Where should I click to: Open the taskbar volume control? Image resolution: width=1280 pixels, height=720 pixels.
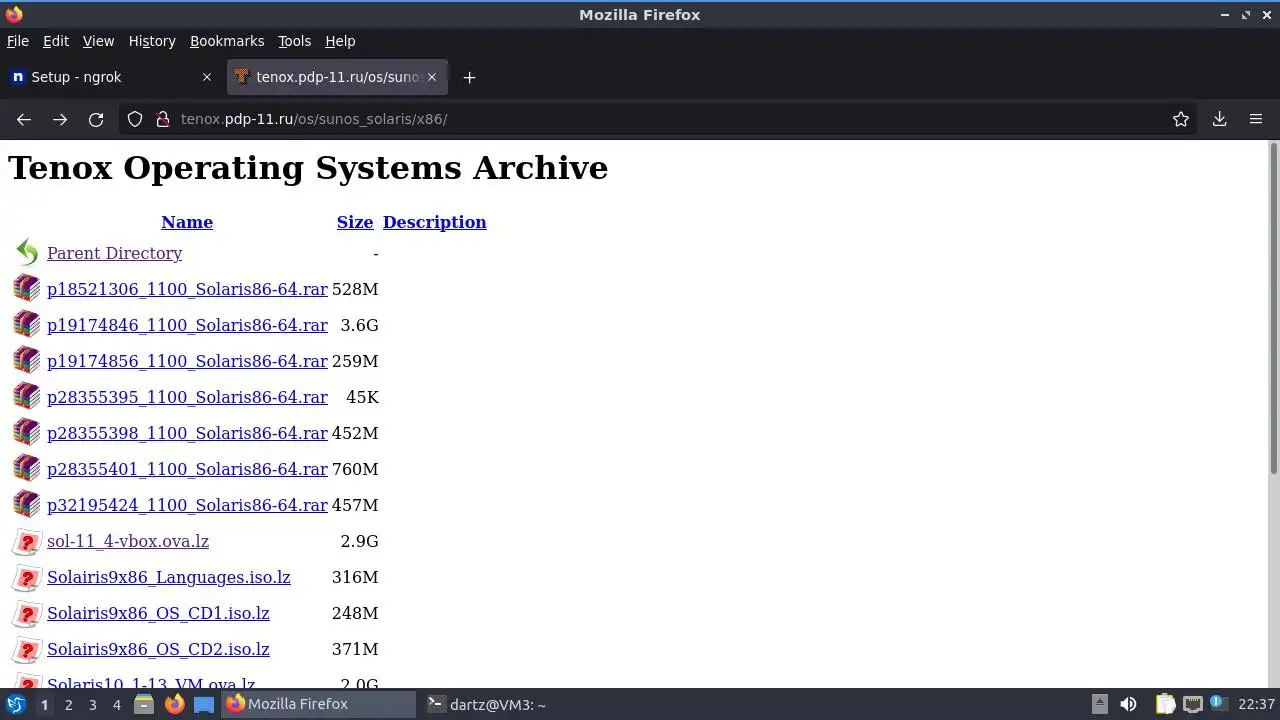(1128, 704)
